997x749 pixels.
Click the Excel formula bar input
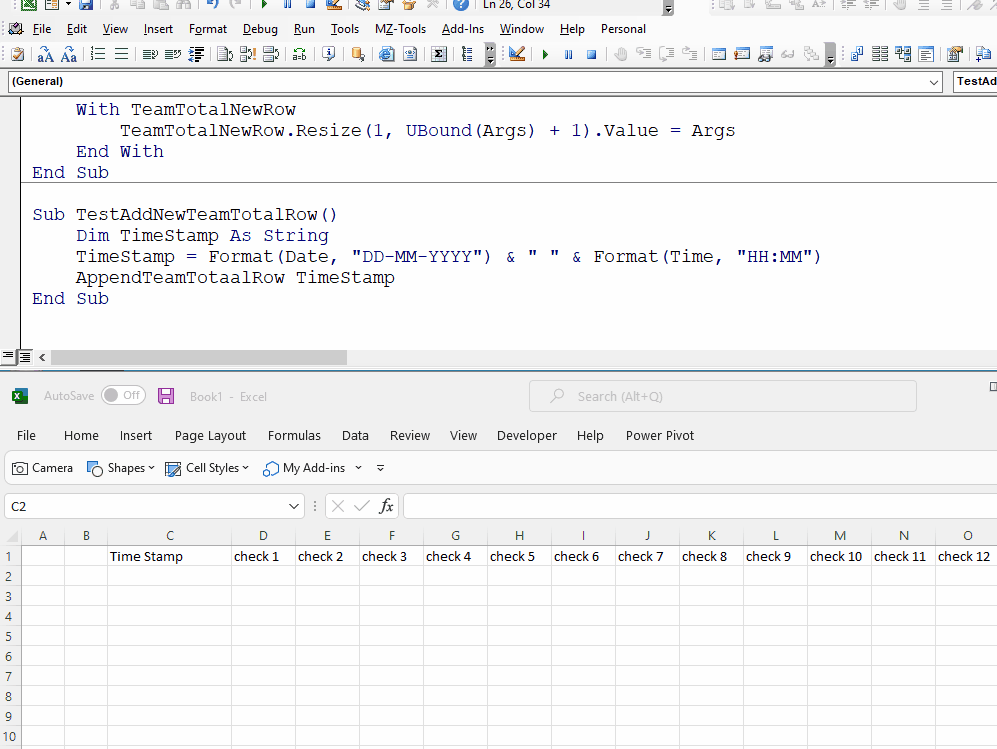coord(700,506)
